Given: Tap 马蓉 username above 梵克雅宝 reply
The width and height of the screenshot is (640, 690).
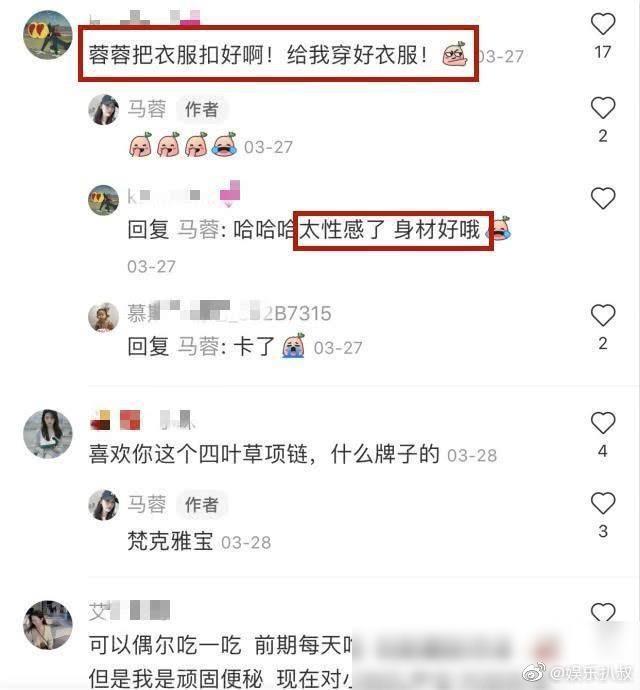Looking at the screenshot, I should tap(147, 504).
